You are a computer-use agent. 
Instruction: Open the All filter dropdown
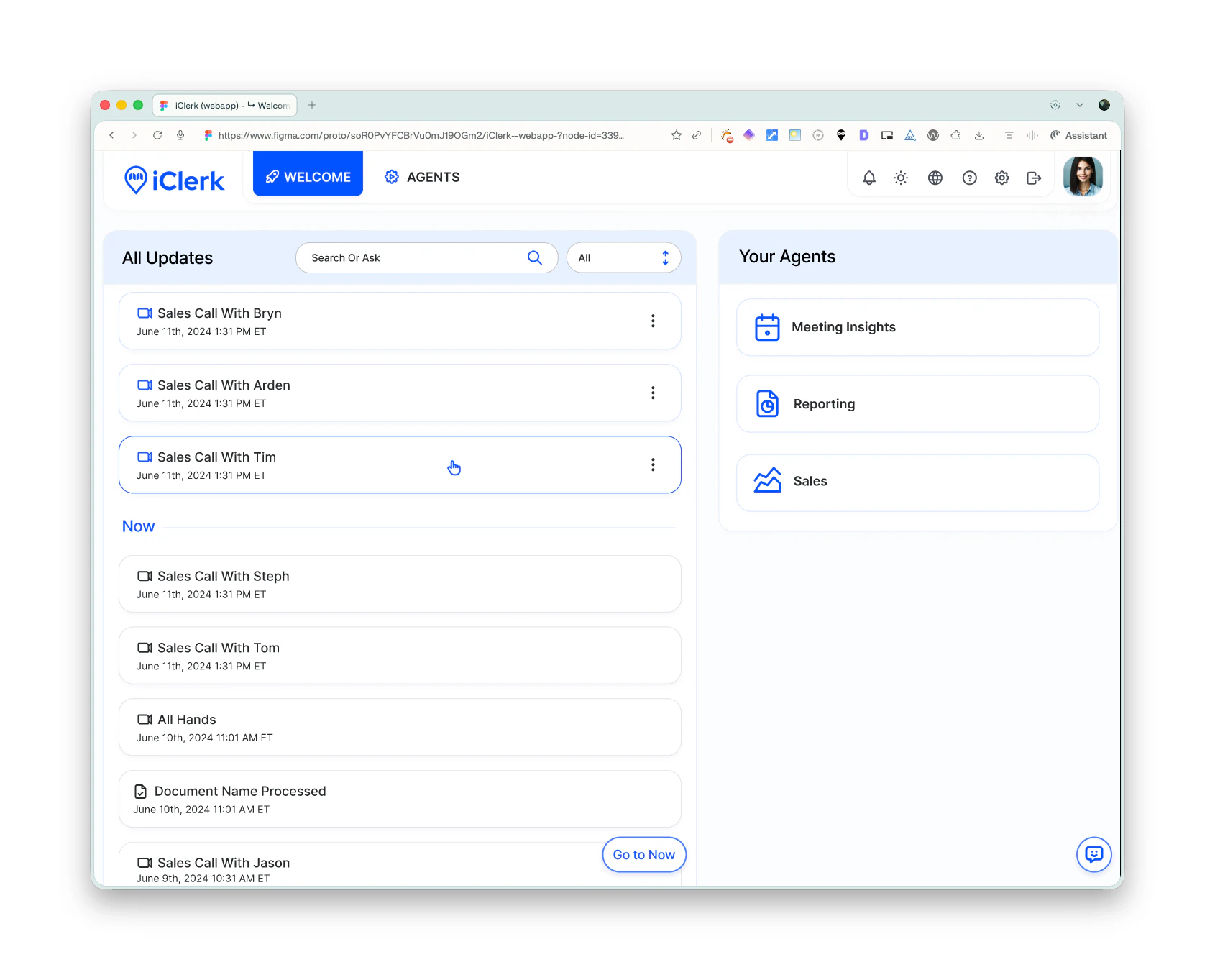623,257
